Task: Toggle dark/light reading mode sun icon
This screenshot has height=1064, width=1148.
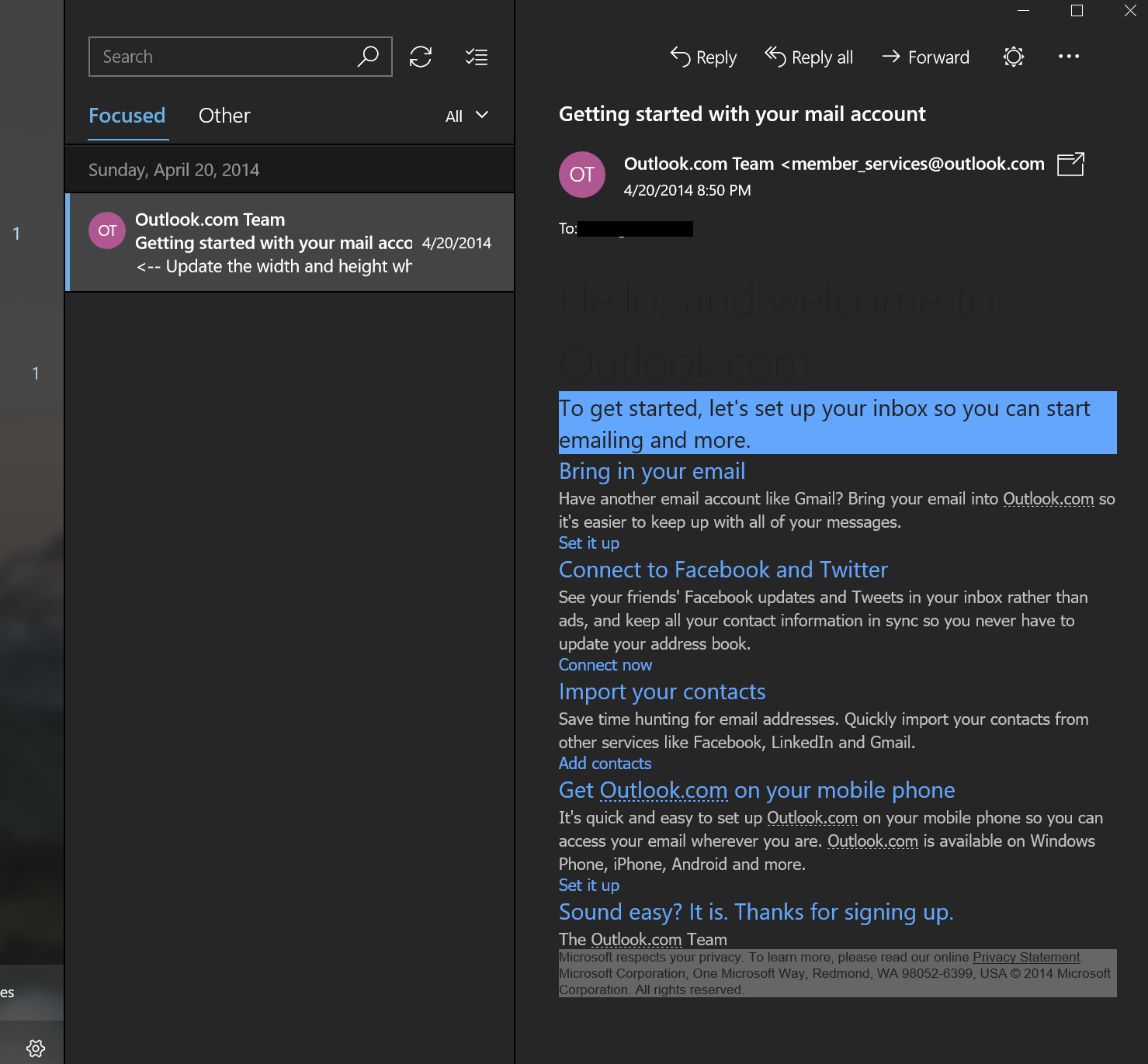Action: click(1014, 57)
